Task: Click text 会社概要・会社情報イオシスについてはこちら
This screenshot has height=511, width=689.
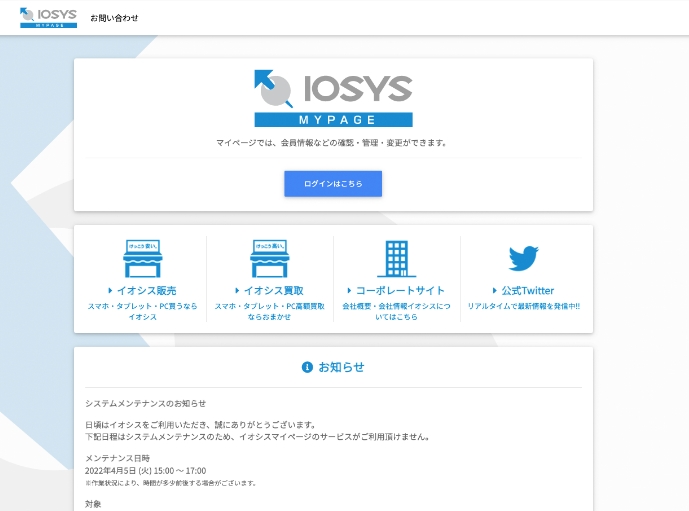Action: pyautogui.click(x=396, y=311)
